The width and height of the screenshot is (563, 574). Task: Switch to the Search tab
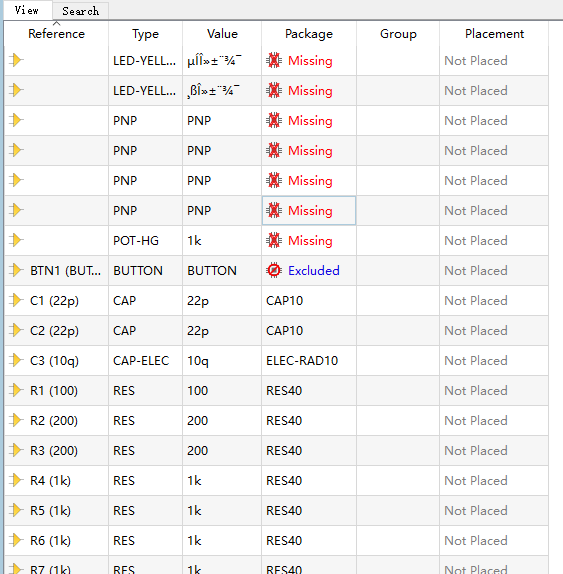click(81, 11)
